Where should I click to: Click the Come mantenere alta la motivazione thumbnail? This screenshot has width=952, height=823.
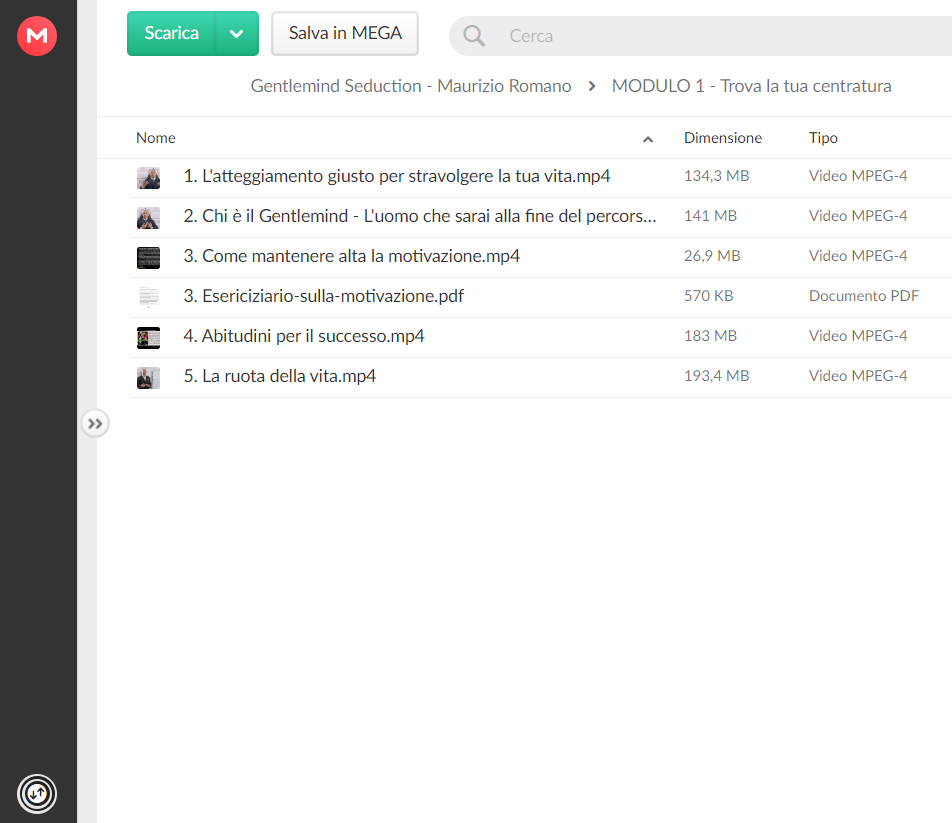tap(149, 258)
